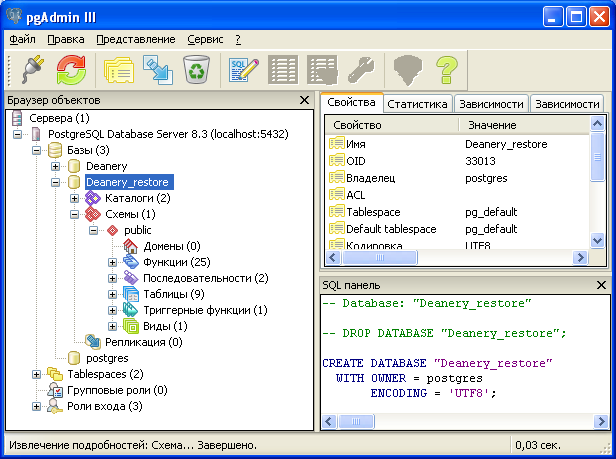Viewport: 616px width, 459px height.
Task: Expand the Tablespaces (2) node
Action: click(36, 375)
